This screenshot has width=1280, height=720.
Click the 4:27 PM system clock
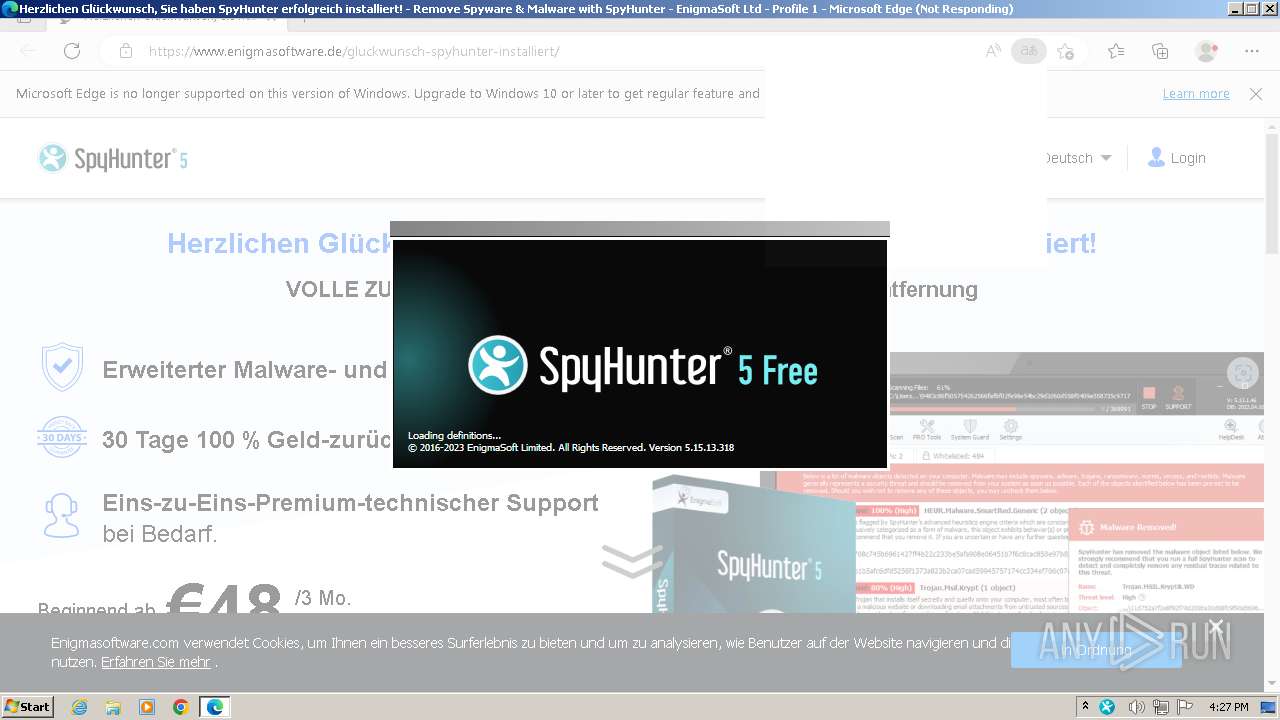[1228, 707]
